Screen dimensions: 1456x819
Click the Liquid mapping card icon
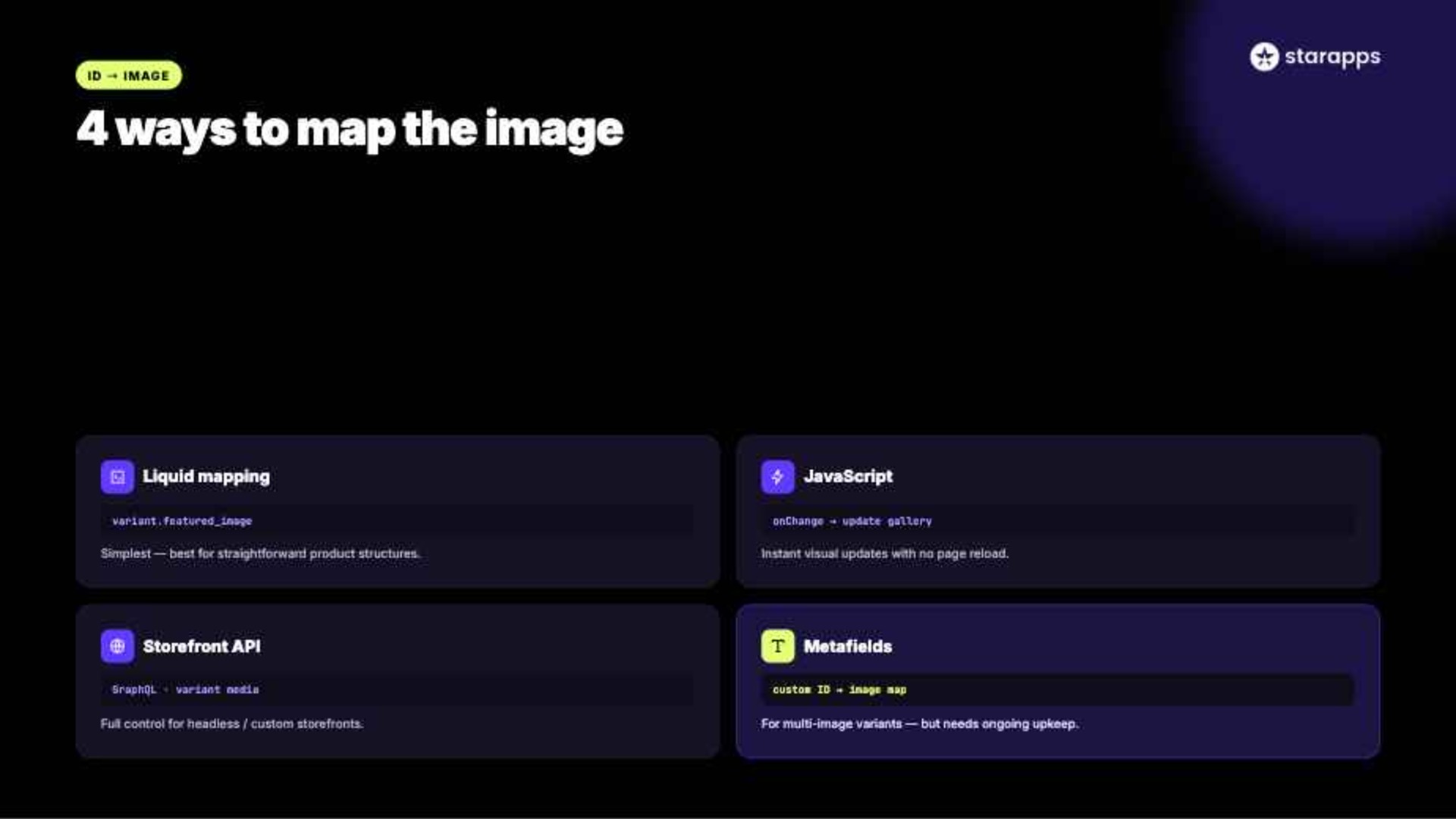pos(118,477)
